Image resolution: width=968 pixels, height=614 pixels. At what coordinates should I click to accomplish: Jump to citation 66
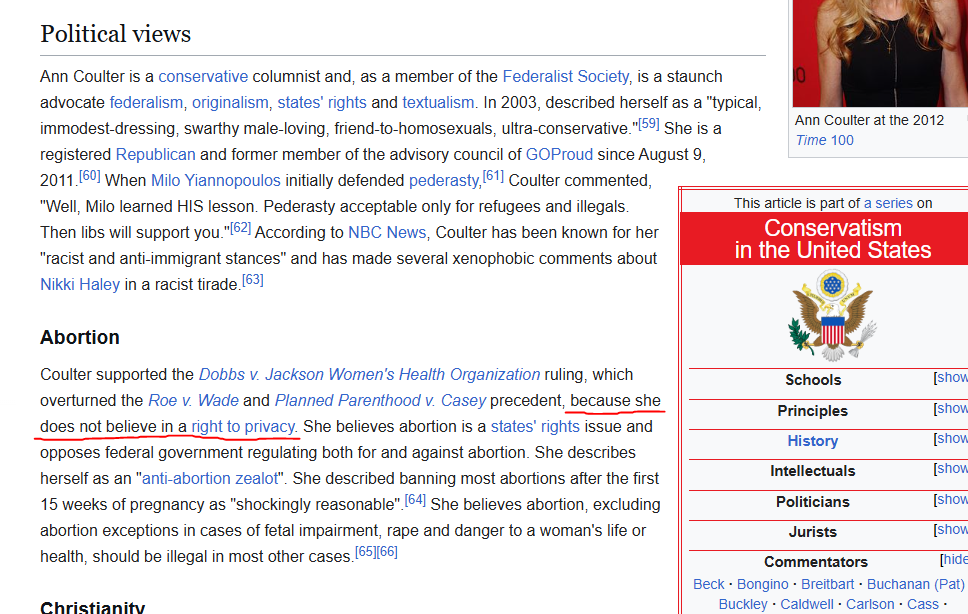[x=387, y=551]
